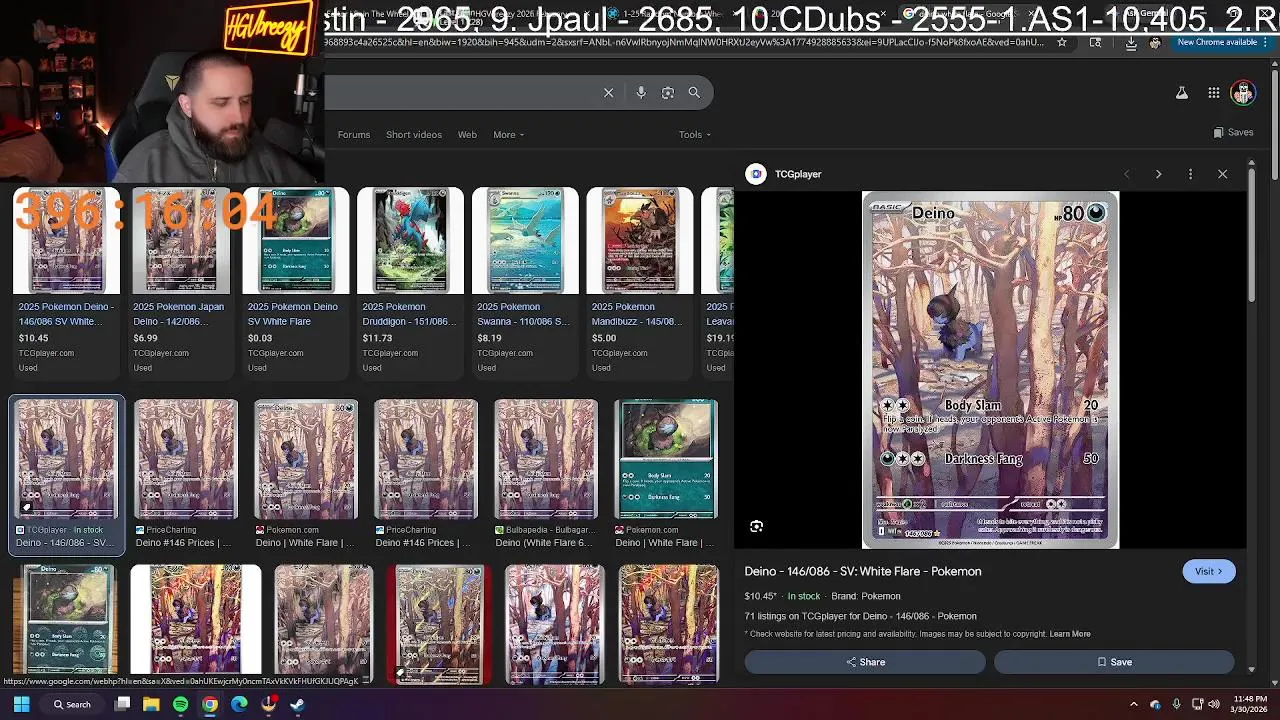Image resolution: width=1280 pixels, height=720 pixels.
Task: Open Task View in the taskbar
Action: [122, 704]
